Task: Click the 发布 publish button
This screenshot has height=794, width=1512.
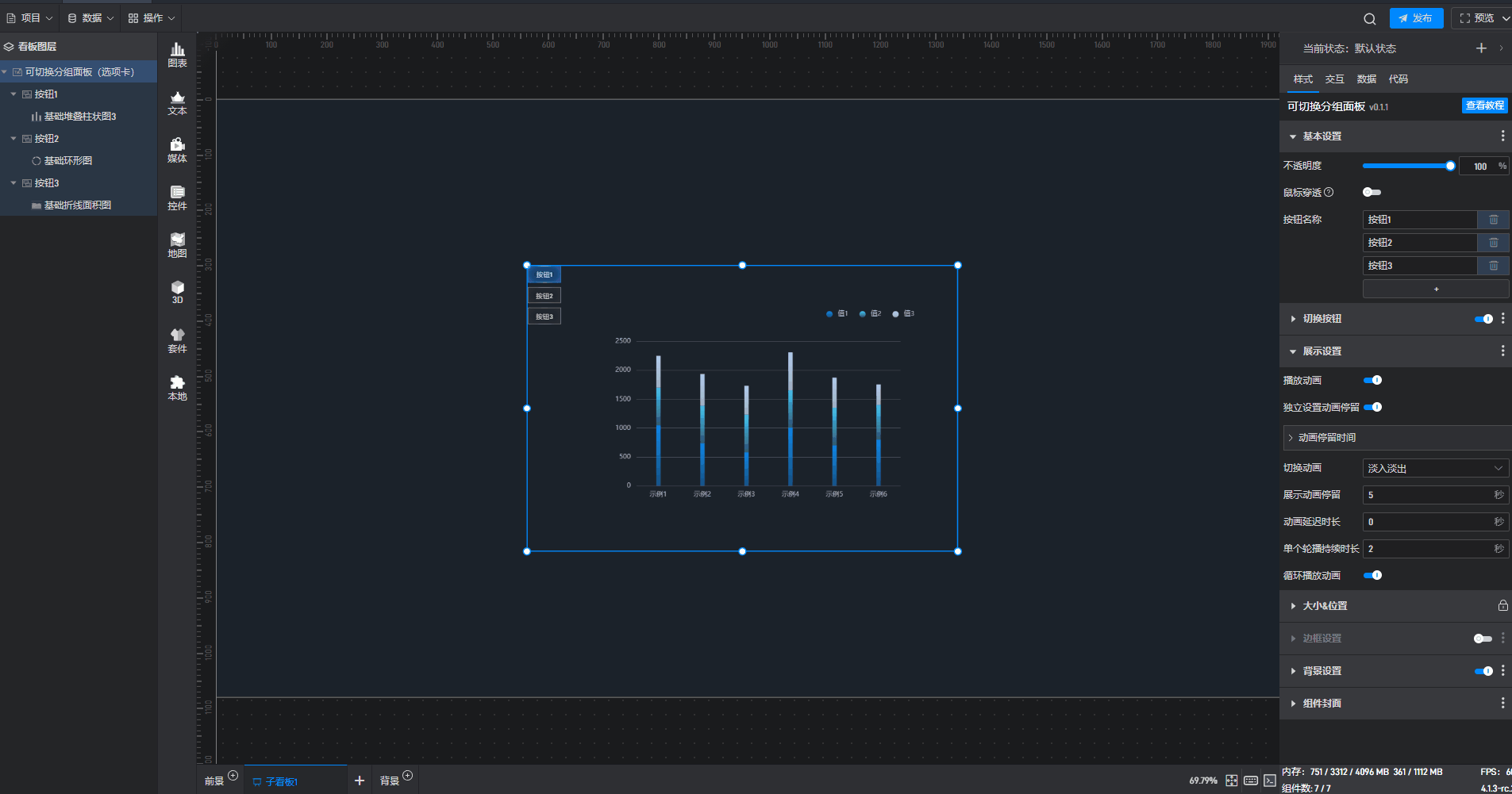Action: 1416,18
